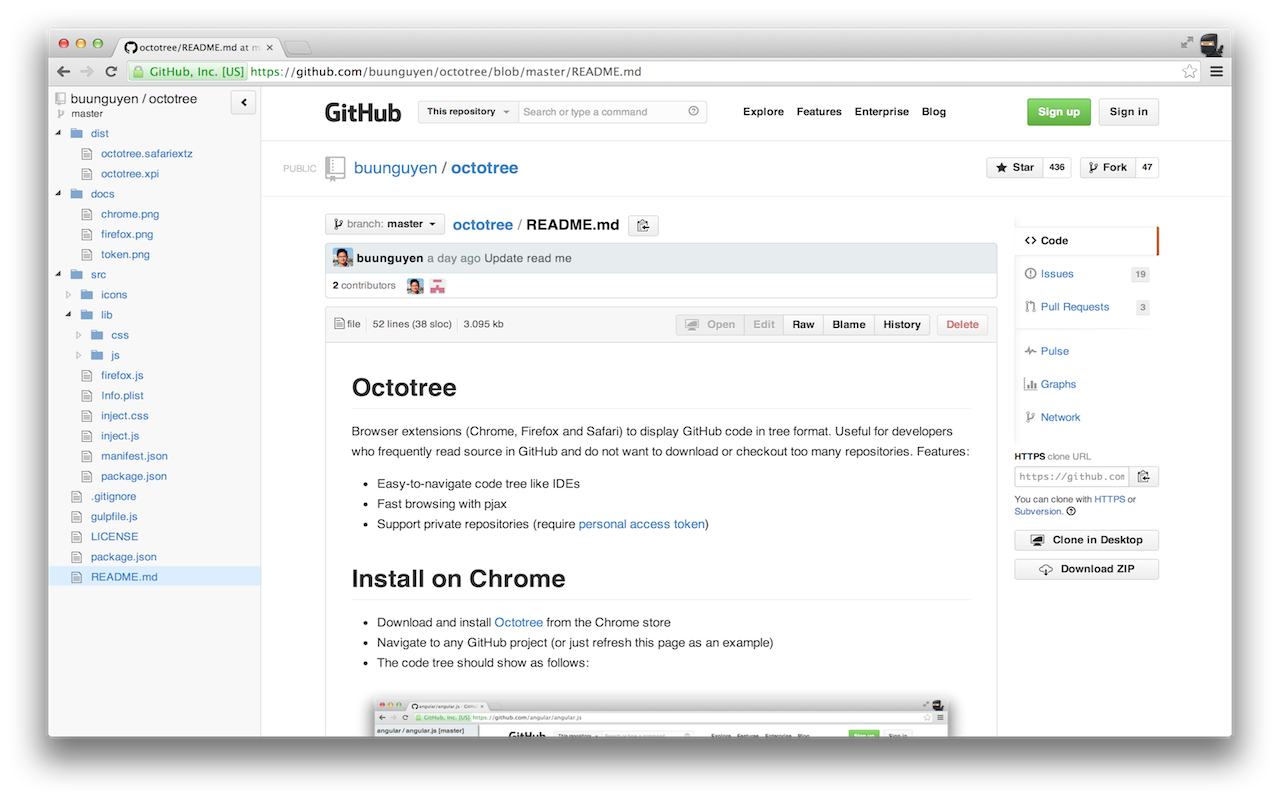Open LICENSE in the tree
This screenshot has width=1280, height=800.
coord(114,537)
